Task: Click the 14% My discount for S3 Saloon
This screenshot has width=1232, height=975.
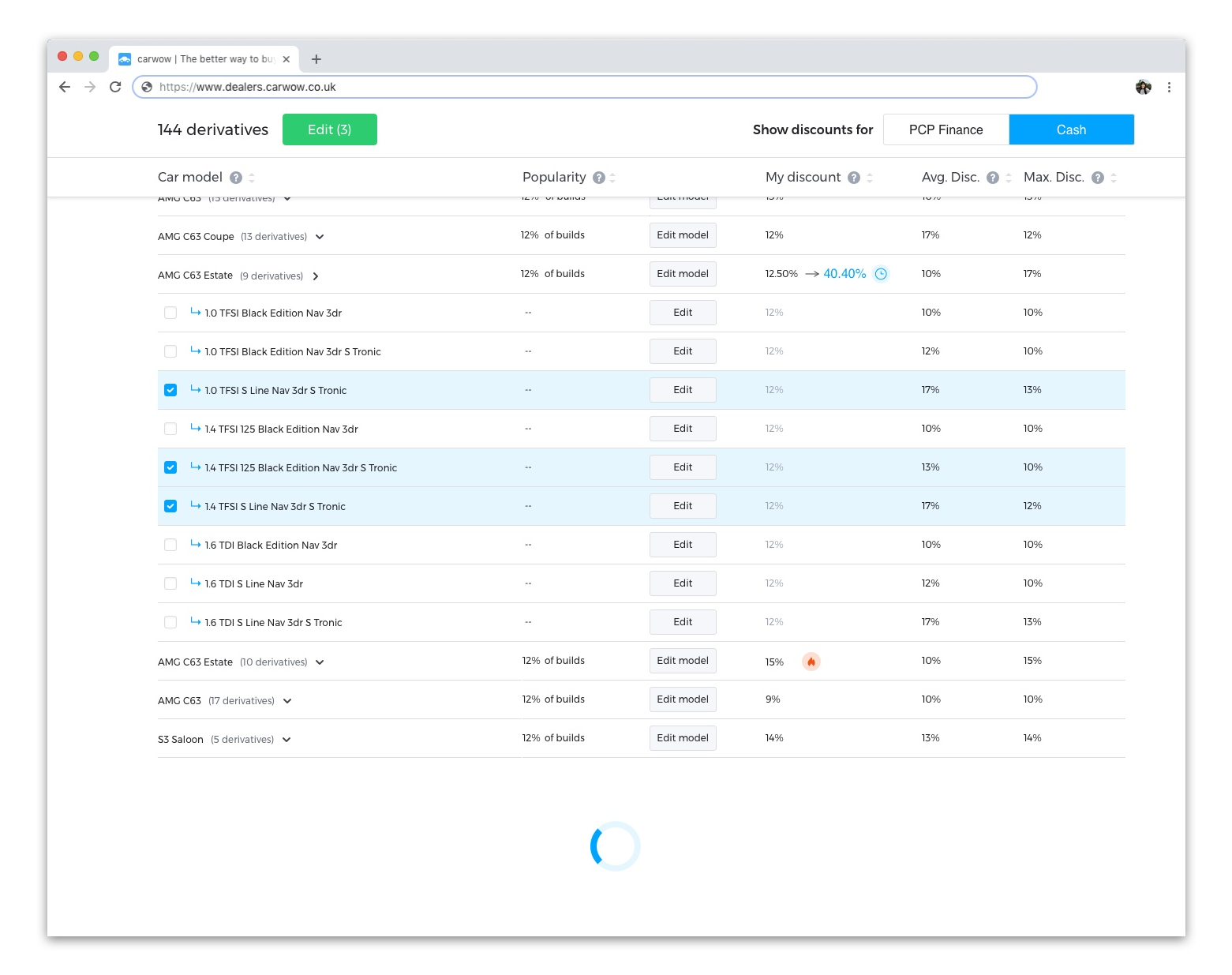Action: click(x=774, y=738)
